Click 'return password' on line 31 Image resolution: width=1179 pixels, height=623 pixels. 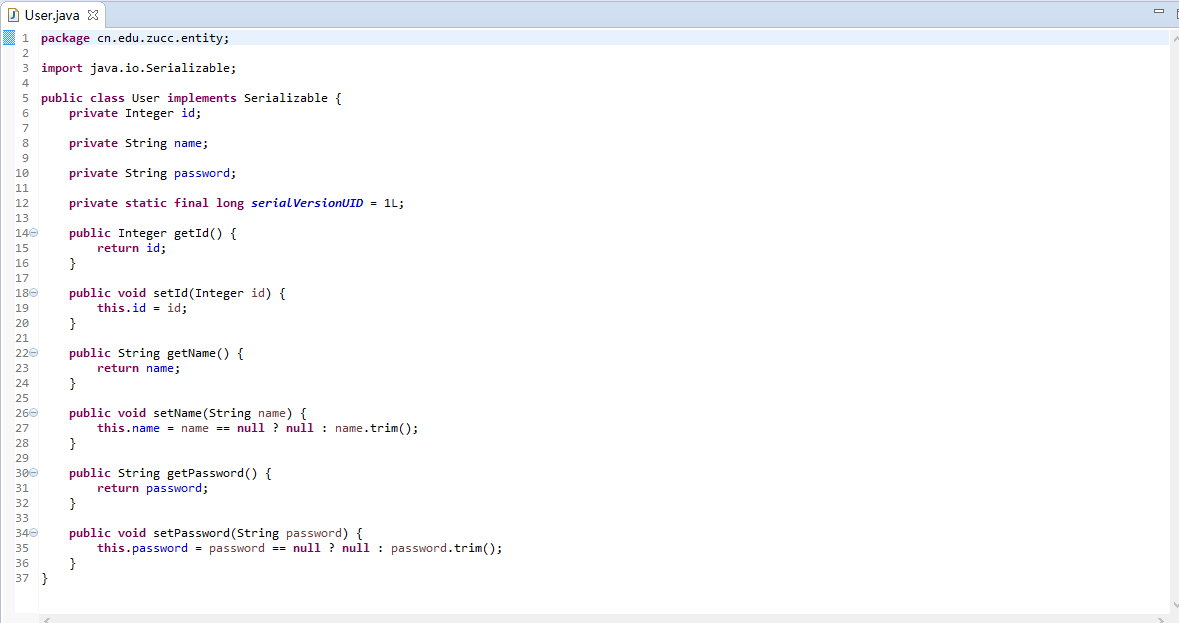[x=149, y=488]
